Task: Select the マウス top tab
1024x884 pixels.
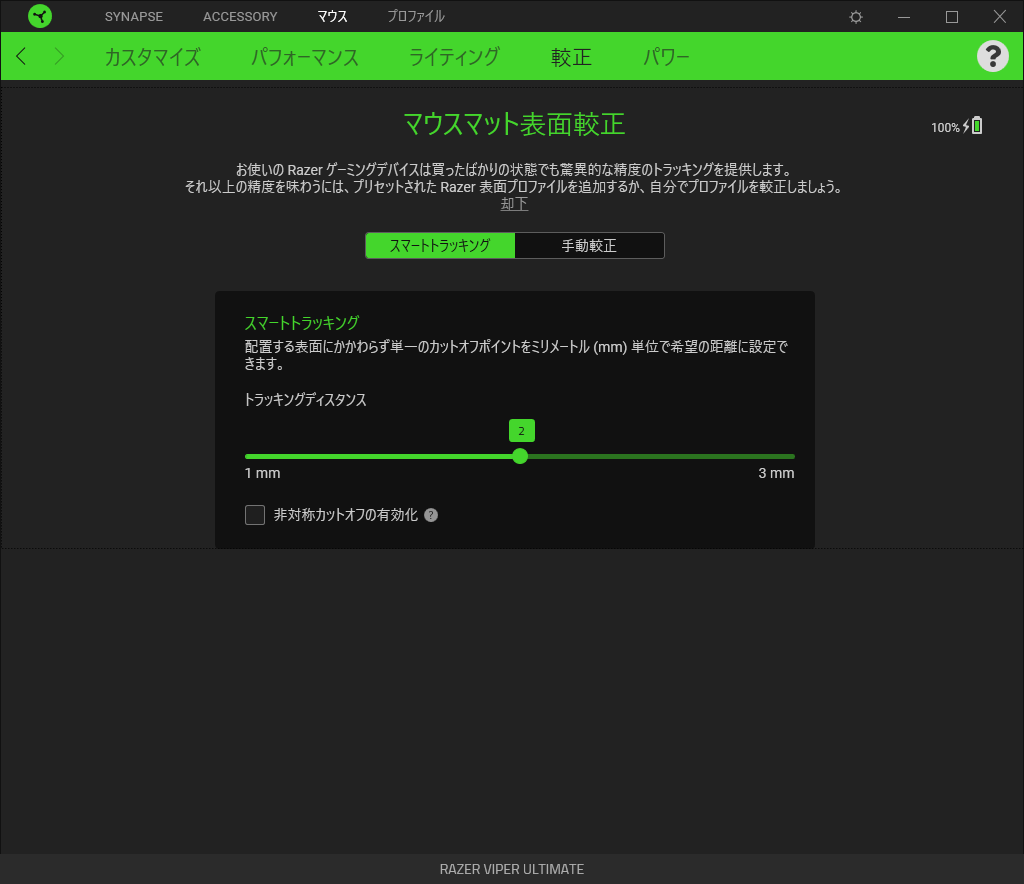Action: click(332, 16)
